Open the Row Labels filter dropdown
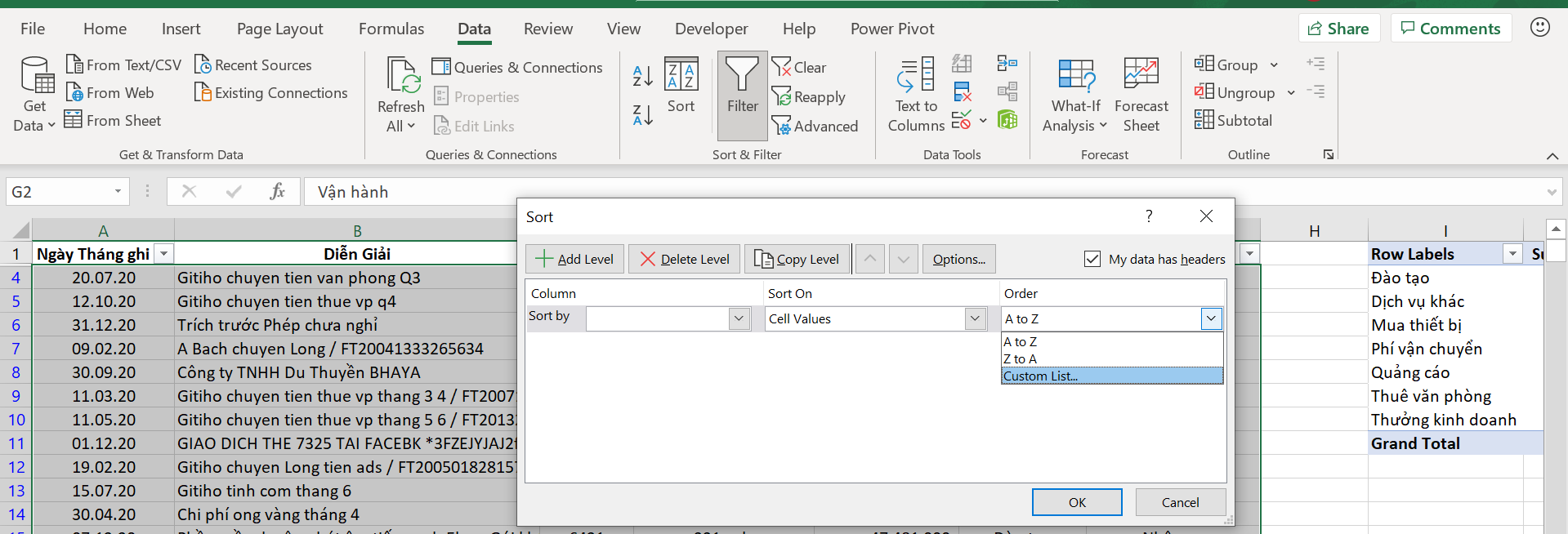This screenshot has height=534, width=1568. 1512,254
